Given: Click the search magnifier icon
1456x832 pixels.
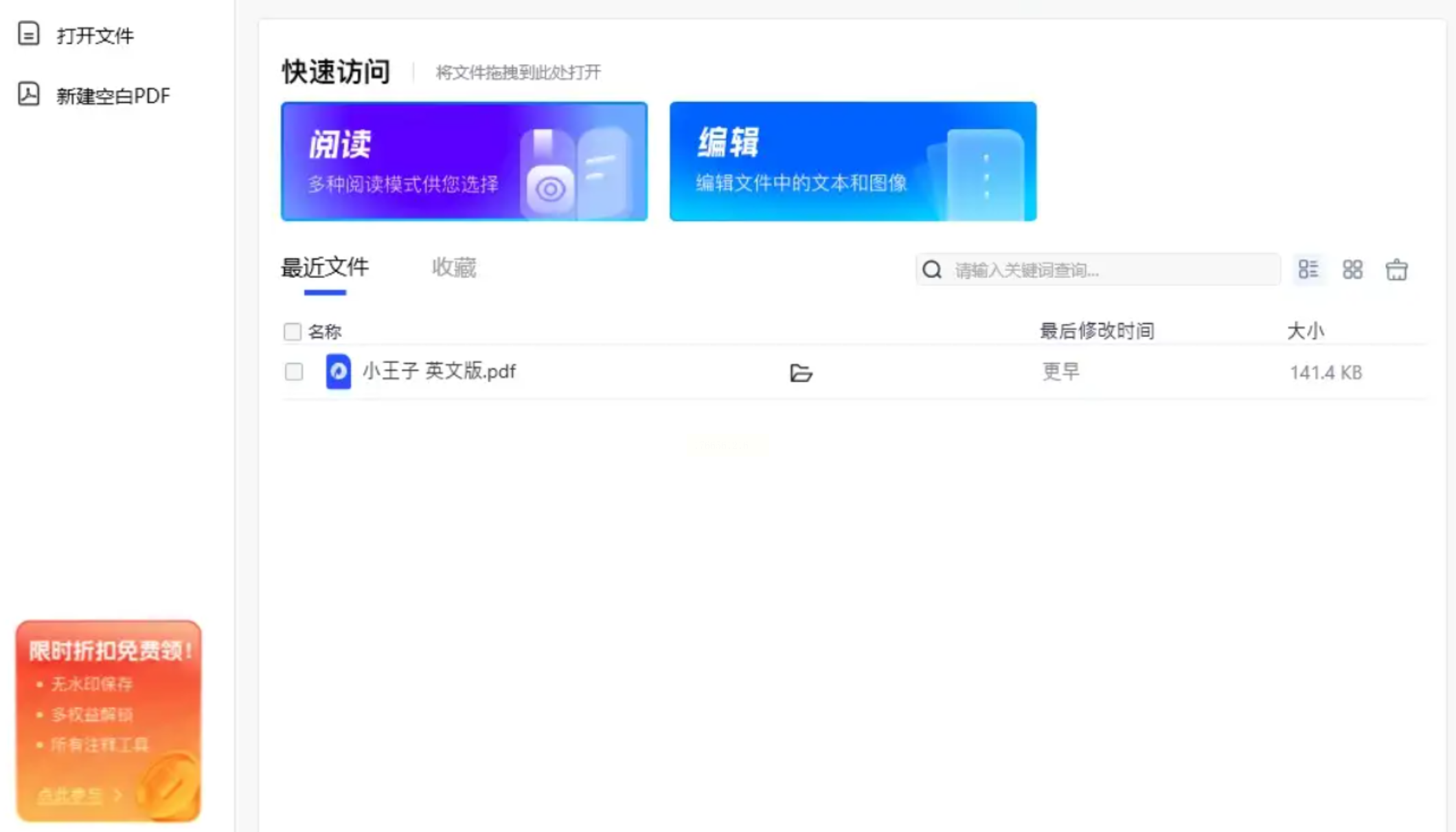Looking at the screenshot, I should (x=932, y=270).
